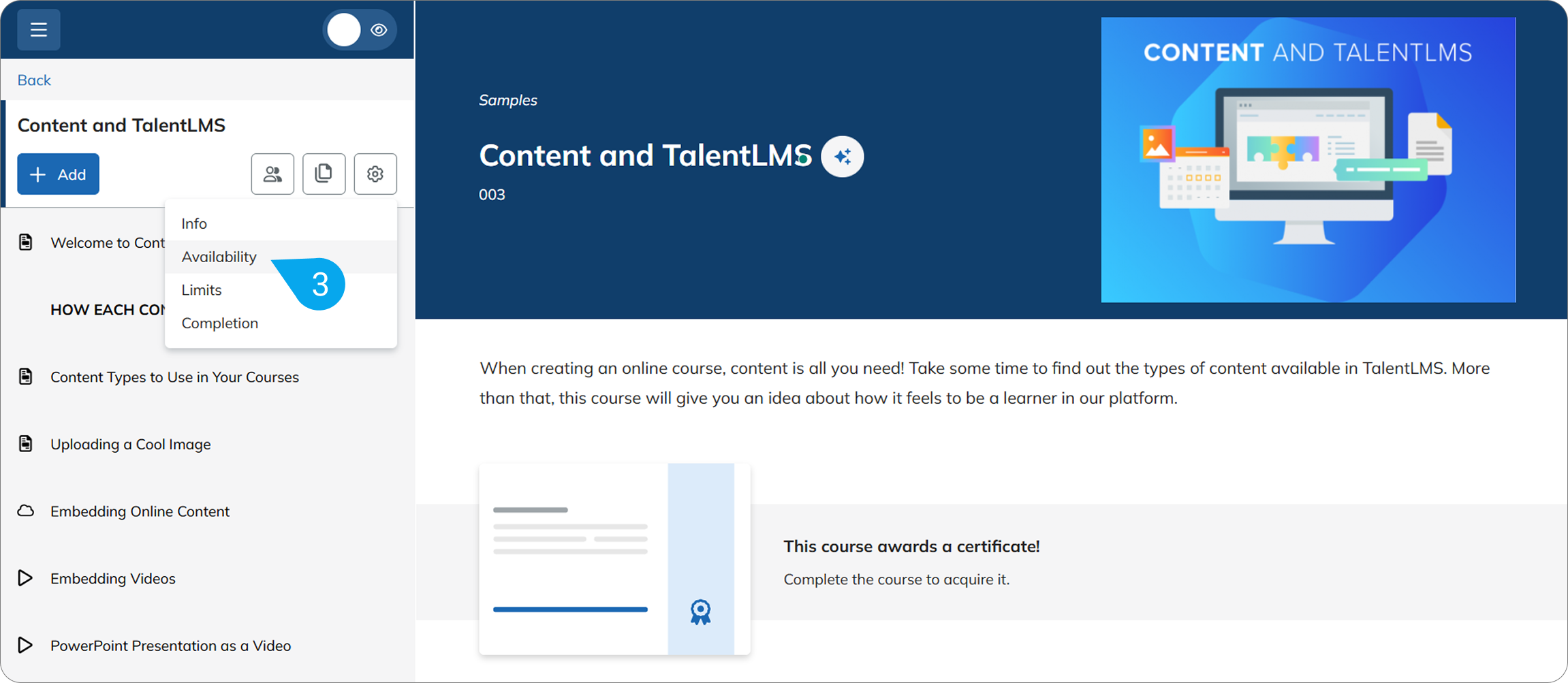Click the certificate preview illustration
Image resolution: width=1568 pixels, height=683 pixels.
click(614, 559)
